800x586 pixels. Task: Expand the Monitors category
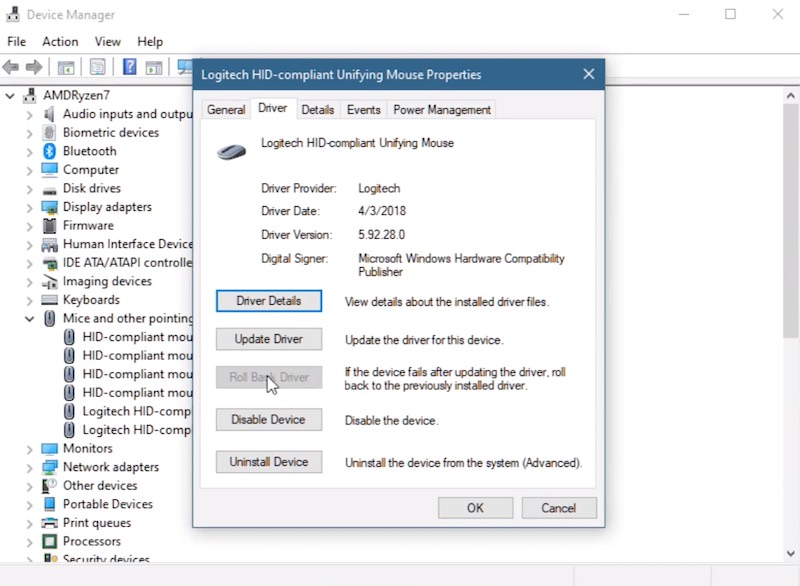coord(30,449)
